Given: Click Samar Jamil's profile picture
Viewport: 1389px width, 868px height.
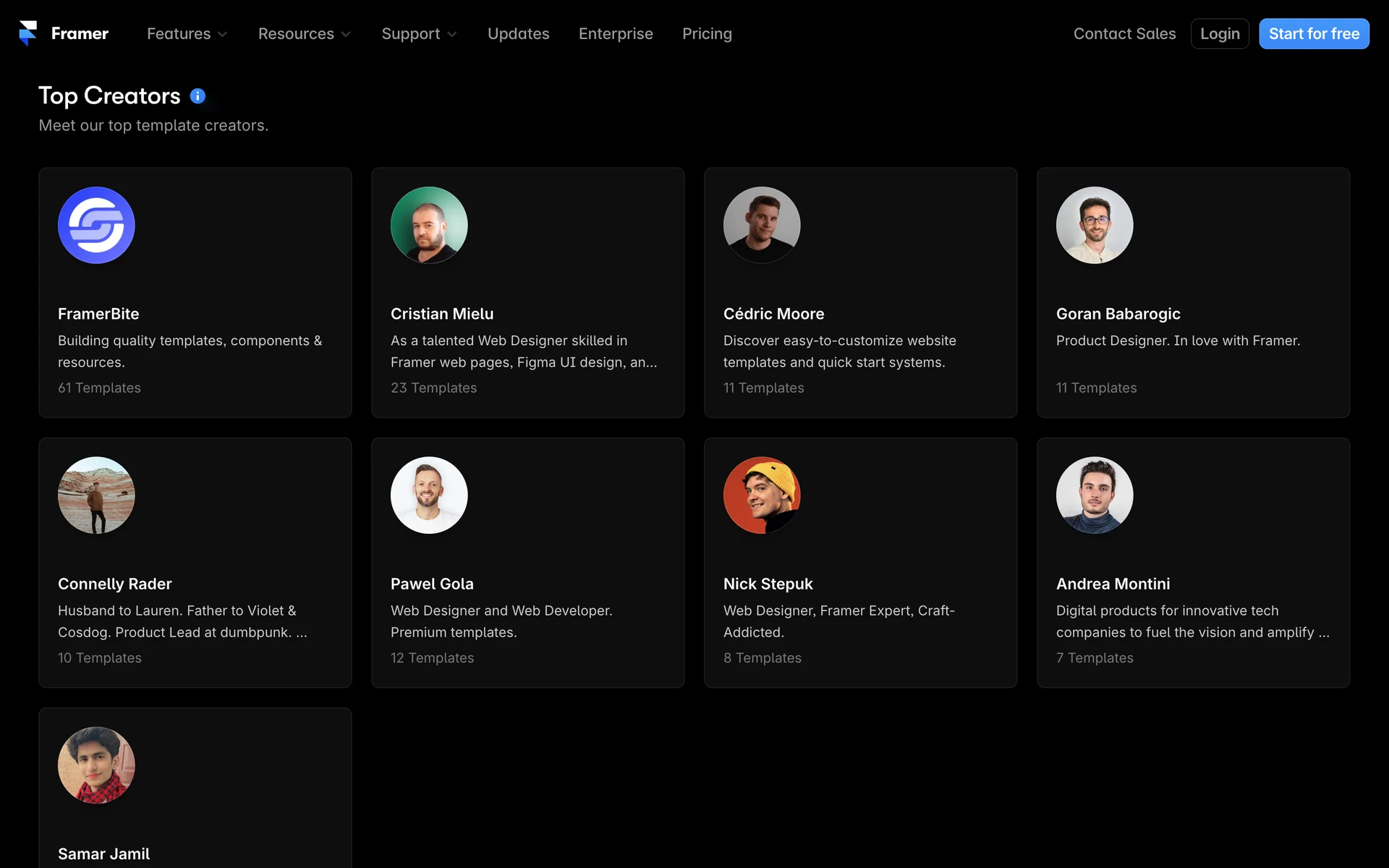Looking at the screenshot, I should 96,765.
